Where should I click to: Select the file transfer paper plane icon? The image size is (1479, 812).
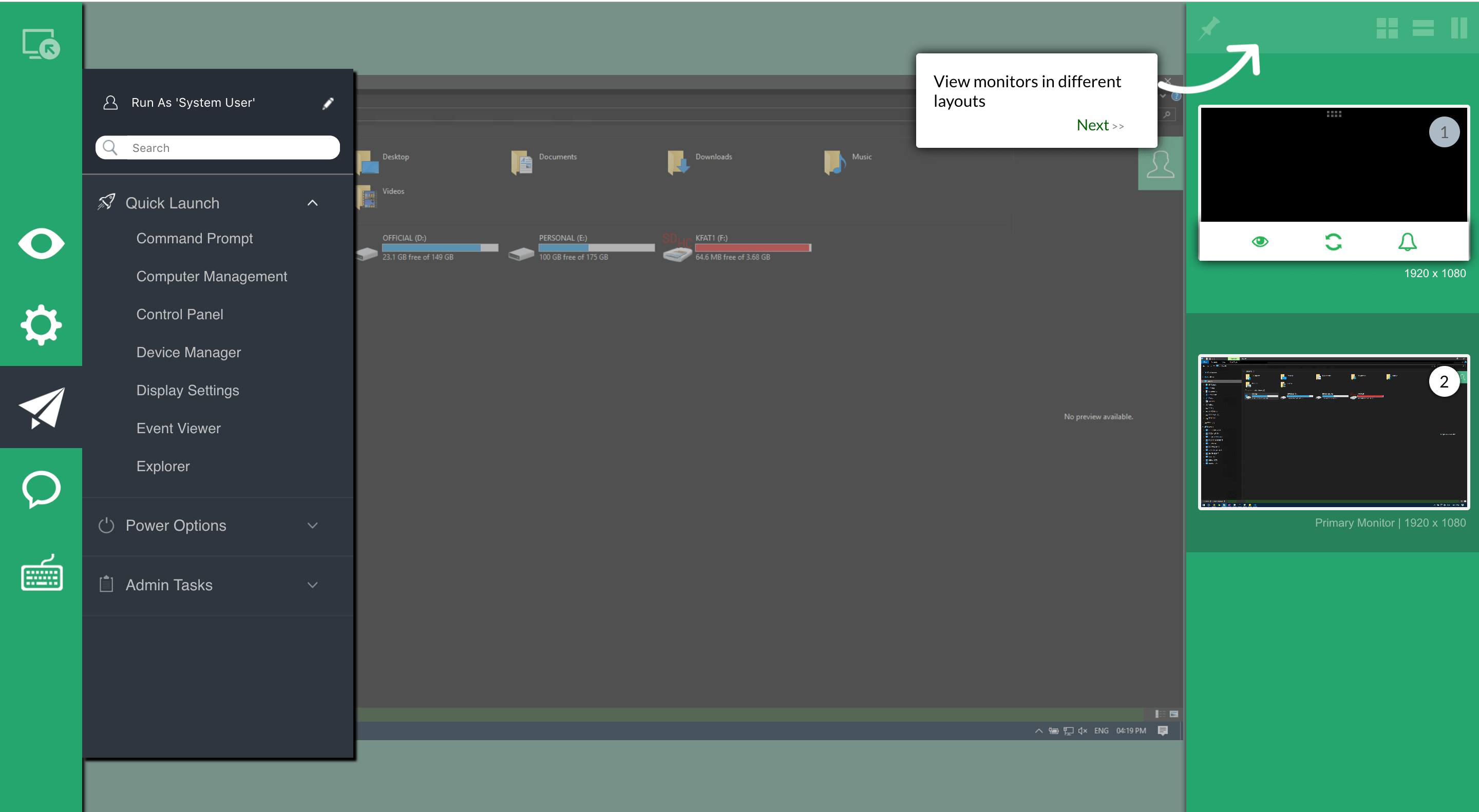click(x=41, y=407)
